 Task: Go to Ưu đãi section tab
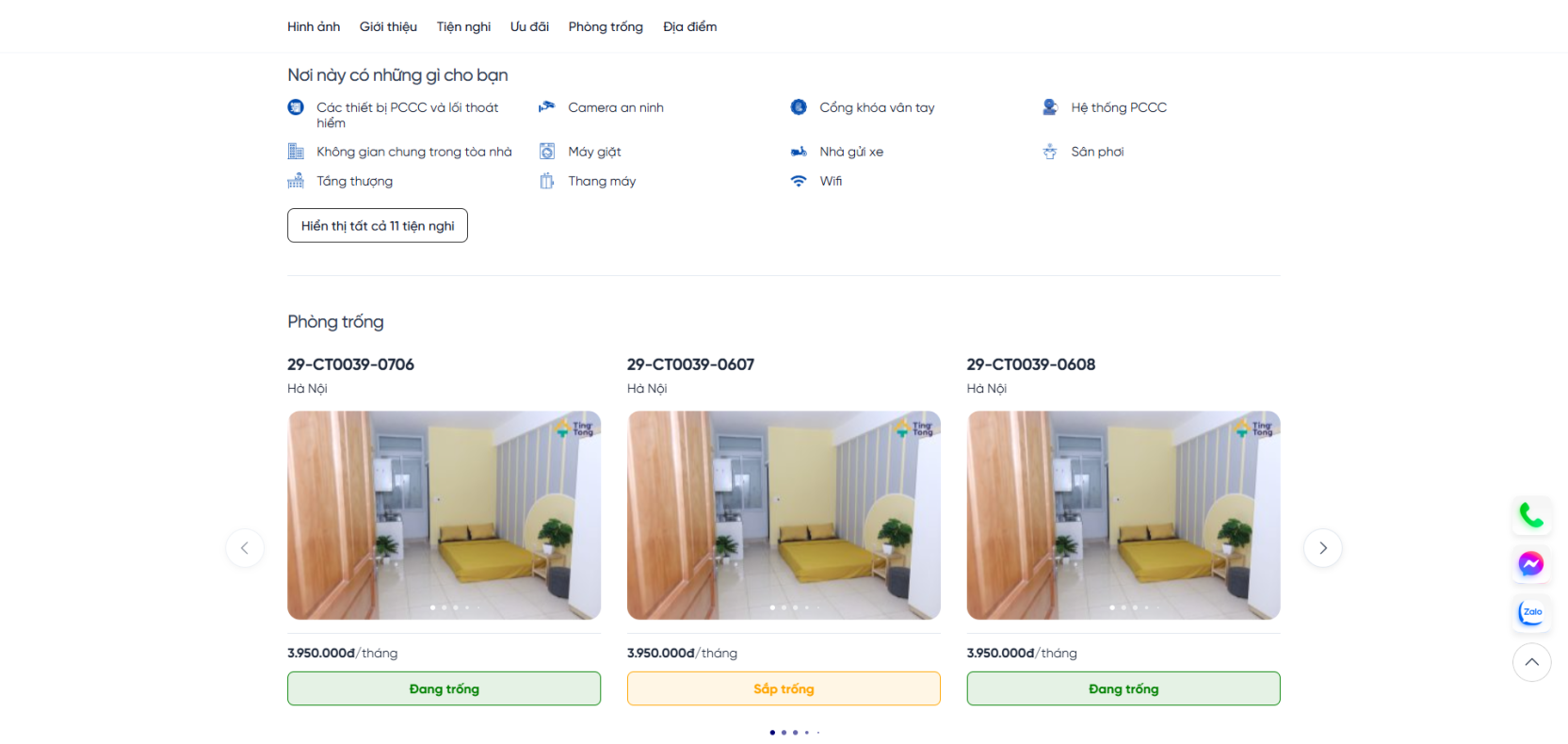pos(529,26)
